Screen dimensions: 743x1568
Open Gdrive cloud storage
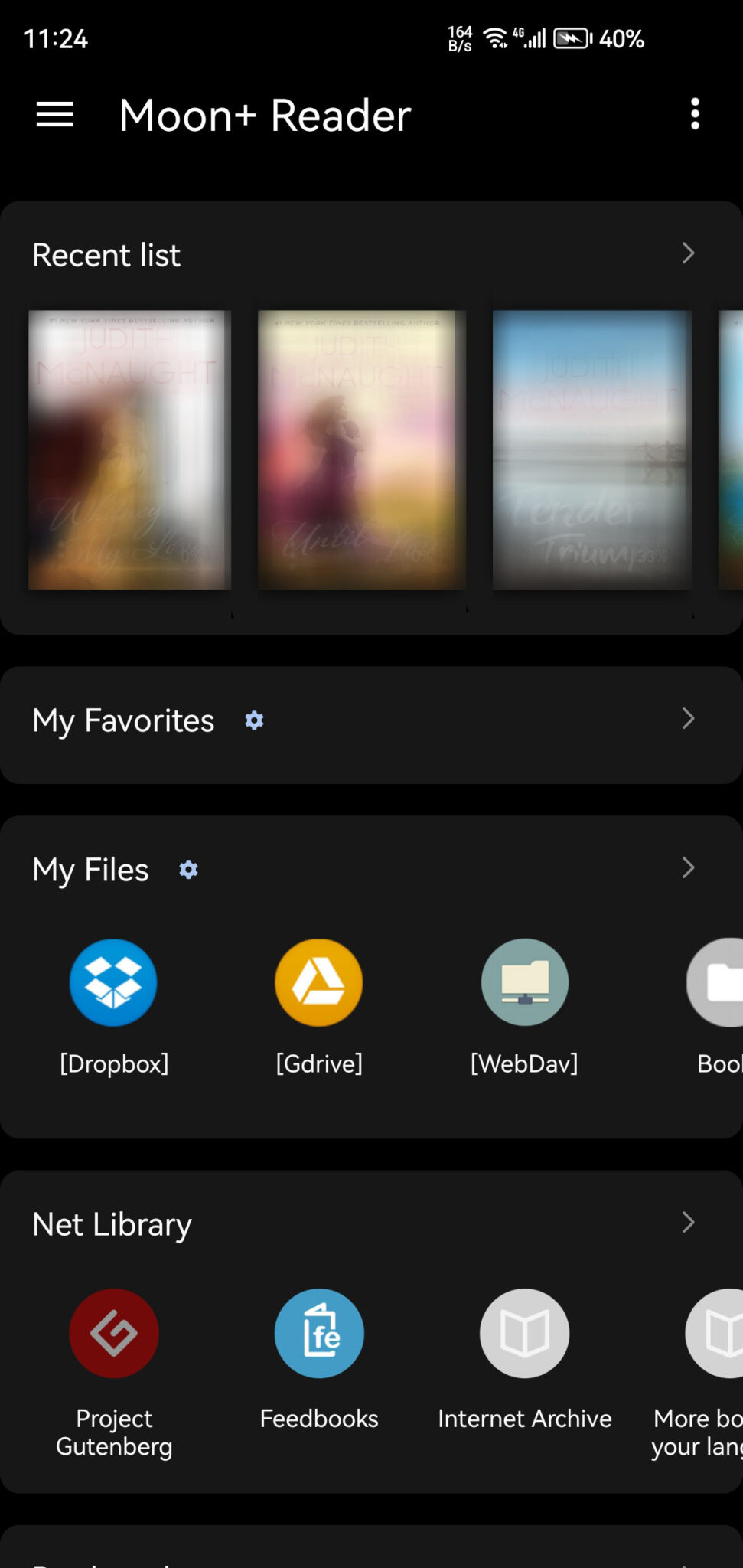(318, 983)
